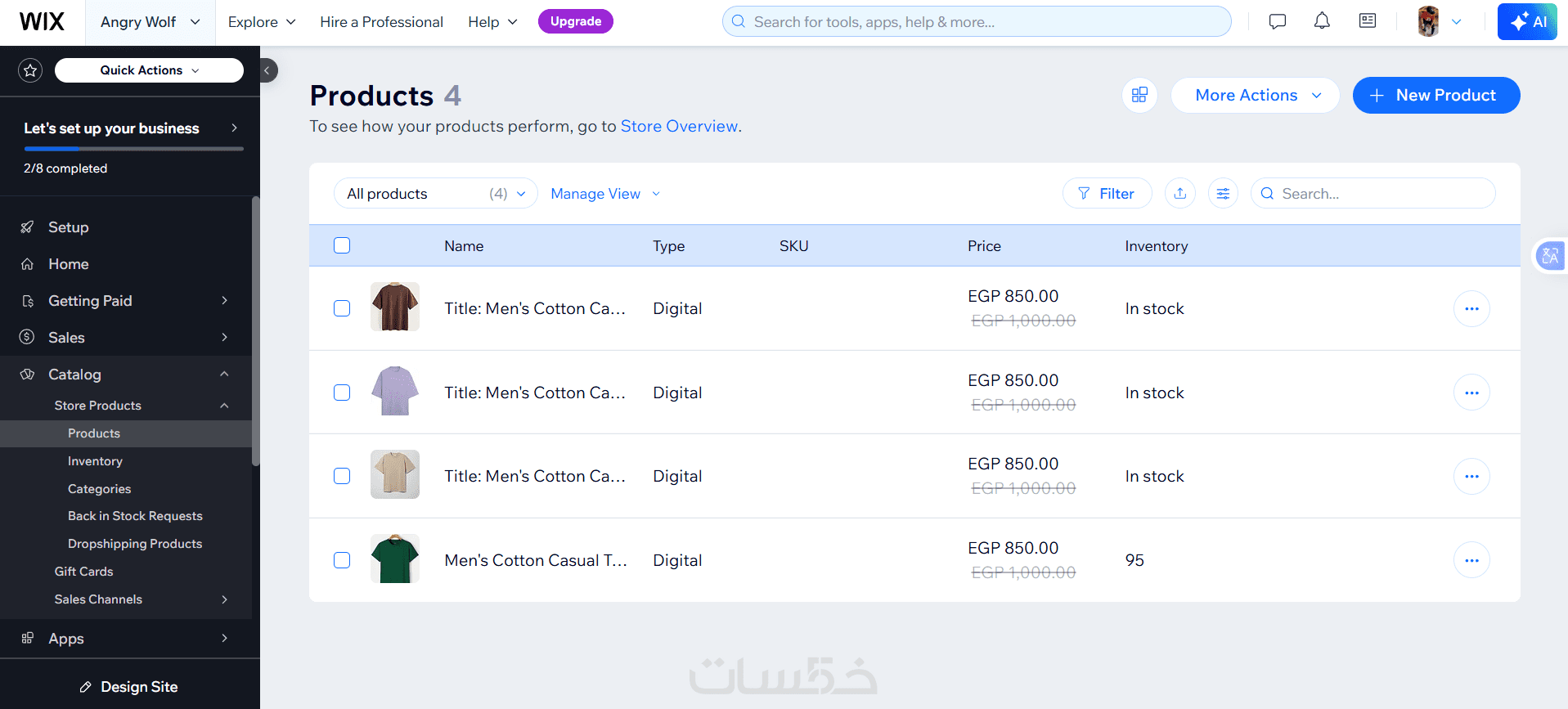1568x709 pixels.
Task: Check the green T-shirt product checkbox
Action: coord(342,560)
